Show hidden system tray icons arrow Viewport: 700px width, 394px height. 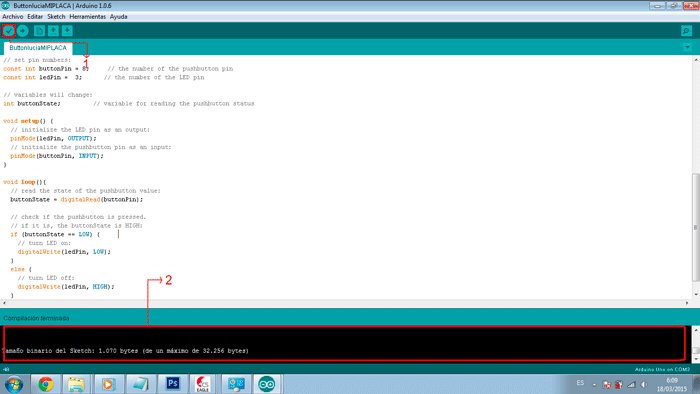594,385
